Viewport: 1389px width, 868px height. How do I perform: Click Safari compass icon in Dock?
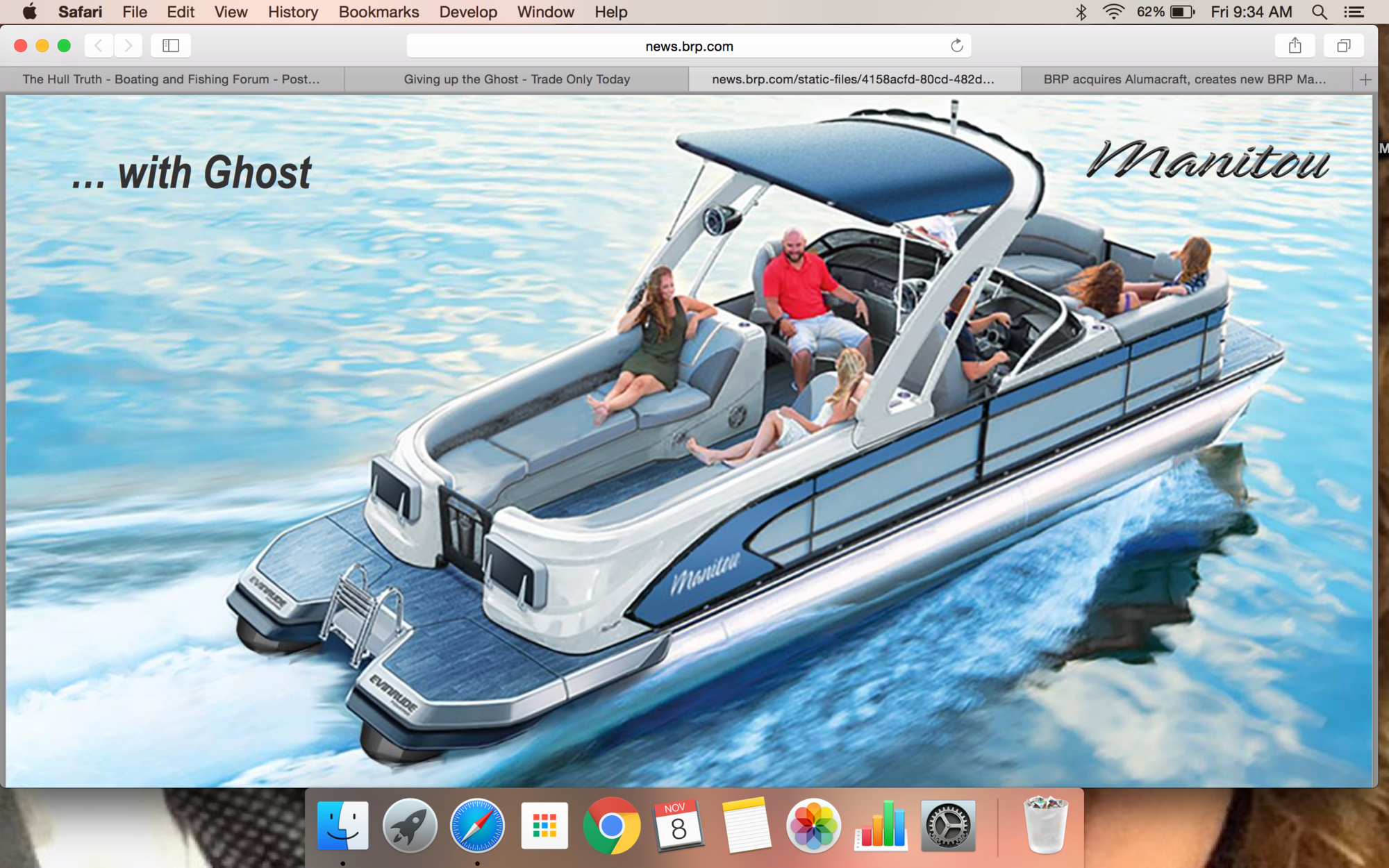coord(477,826)
